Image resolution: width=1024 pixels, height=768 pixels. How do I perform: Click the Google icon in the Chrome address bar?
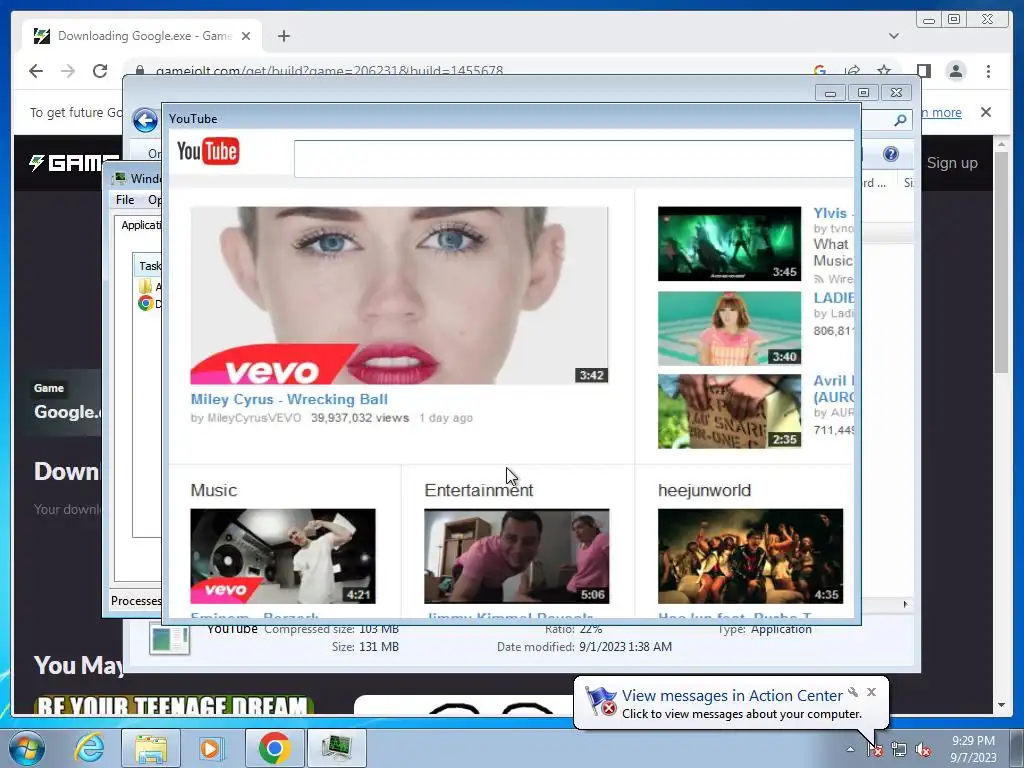(820, 70)
